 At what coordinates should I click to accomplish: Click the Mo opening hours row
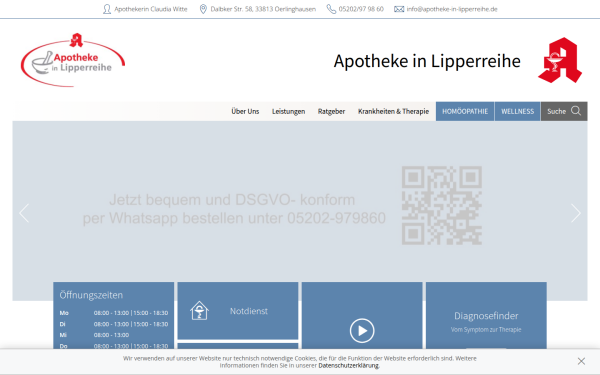114,313
